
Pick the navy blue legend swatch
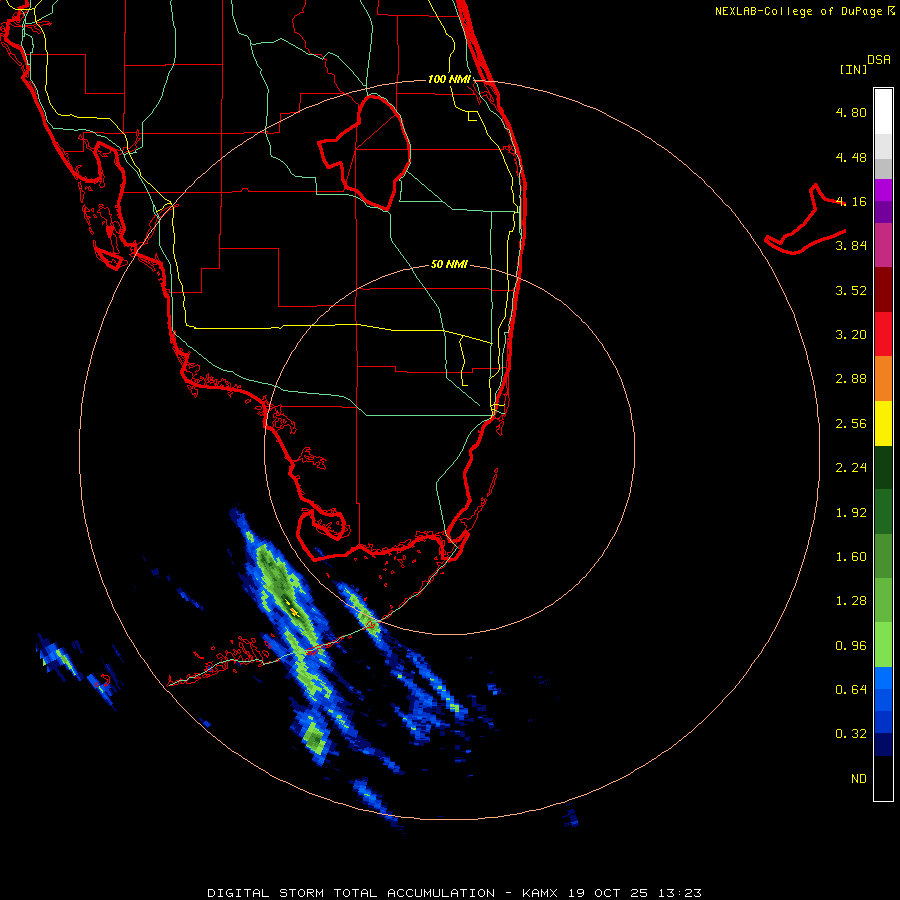[883, 744]
